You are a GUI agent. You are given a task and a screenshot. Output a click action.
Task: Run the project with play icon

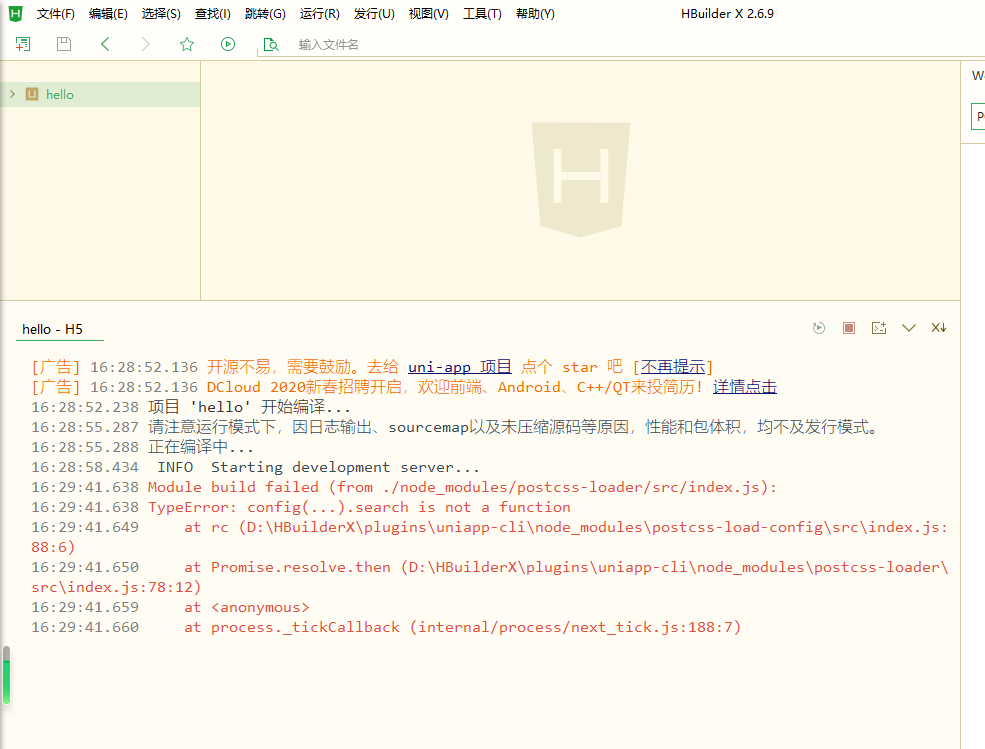228,44
